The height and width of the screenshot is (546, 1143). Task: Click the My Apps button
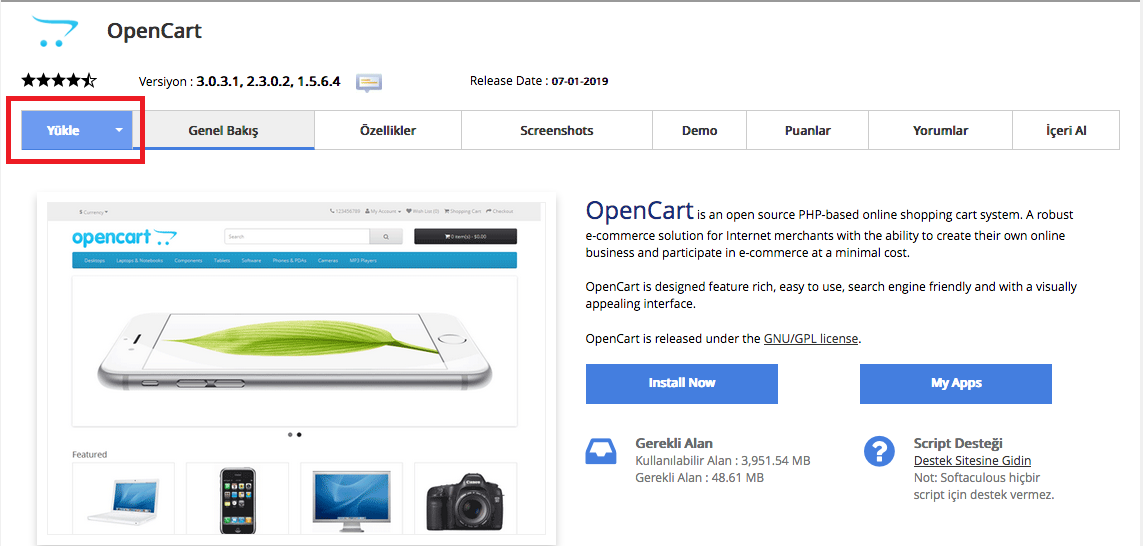click(956, 383)
